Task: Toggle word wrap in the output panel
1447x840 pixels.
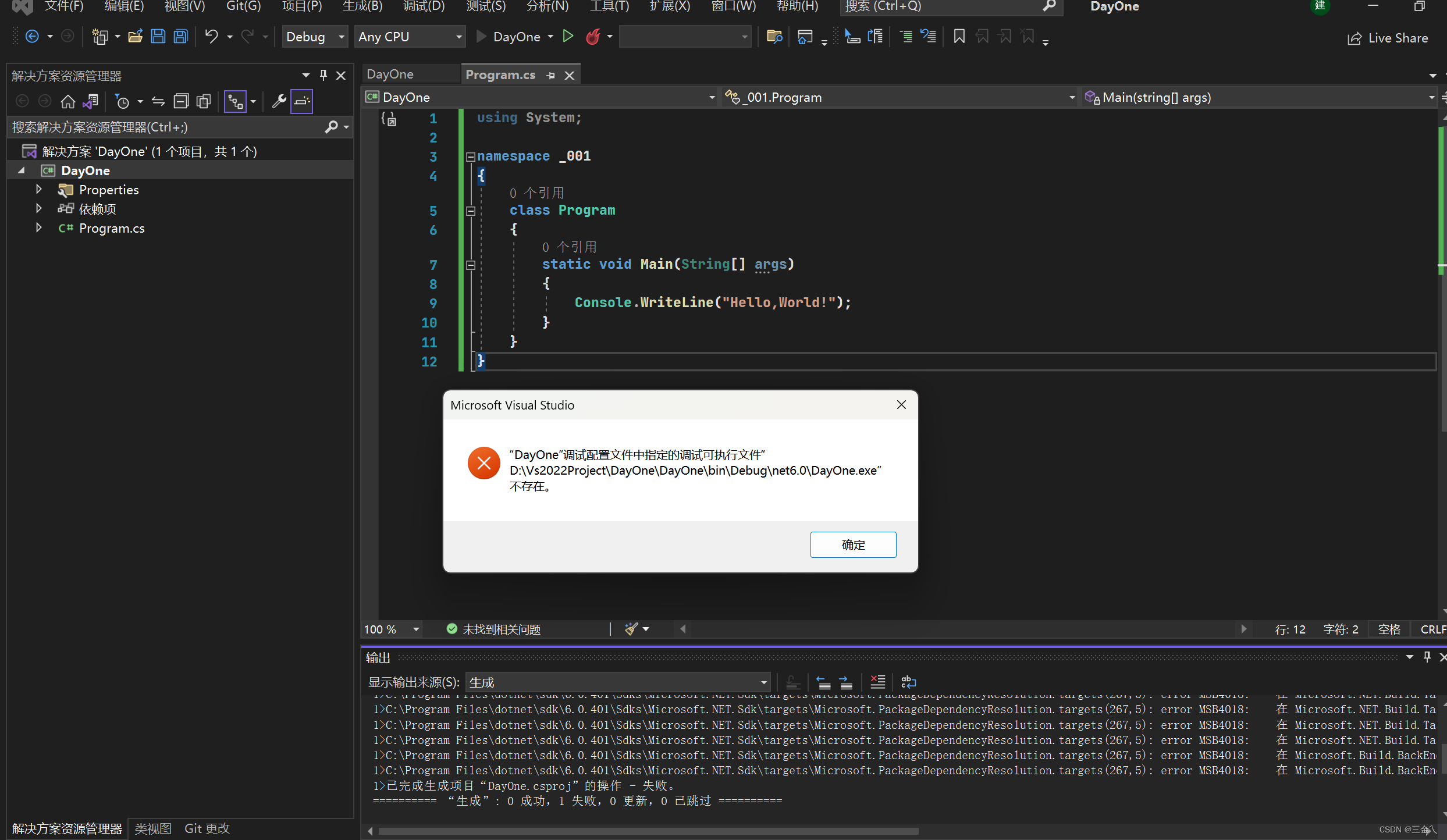Action: pos(908,682)
